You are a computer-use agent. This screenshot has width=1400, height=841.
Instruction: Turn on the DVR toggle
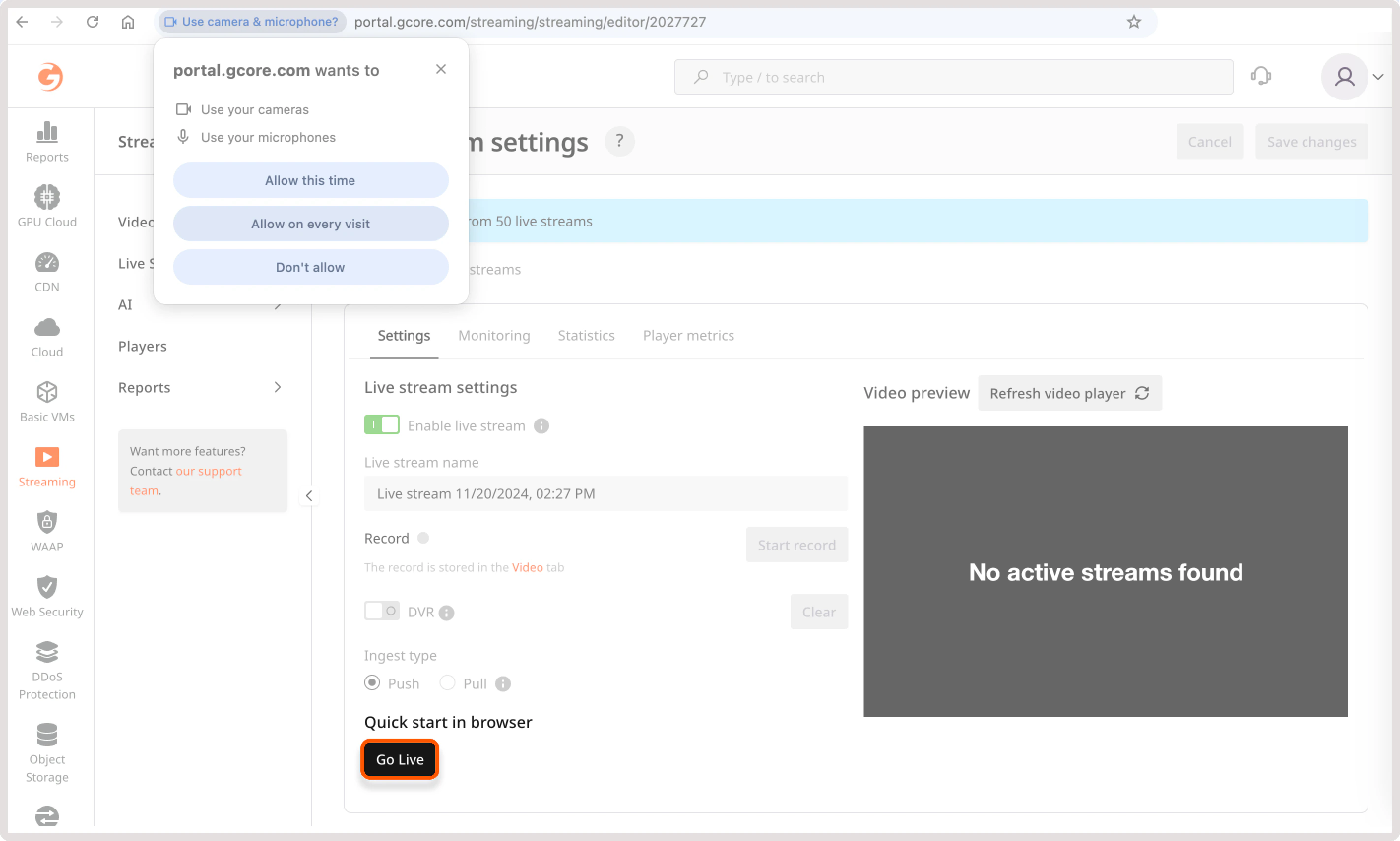tap(382, 611)
